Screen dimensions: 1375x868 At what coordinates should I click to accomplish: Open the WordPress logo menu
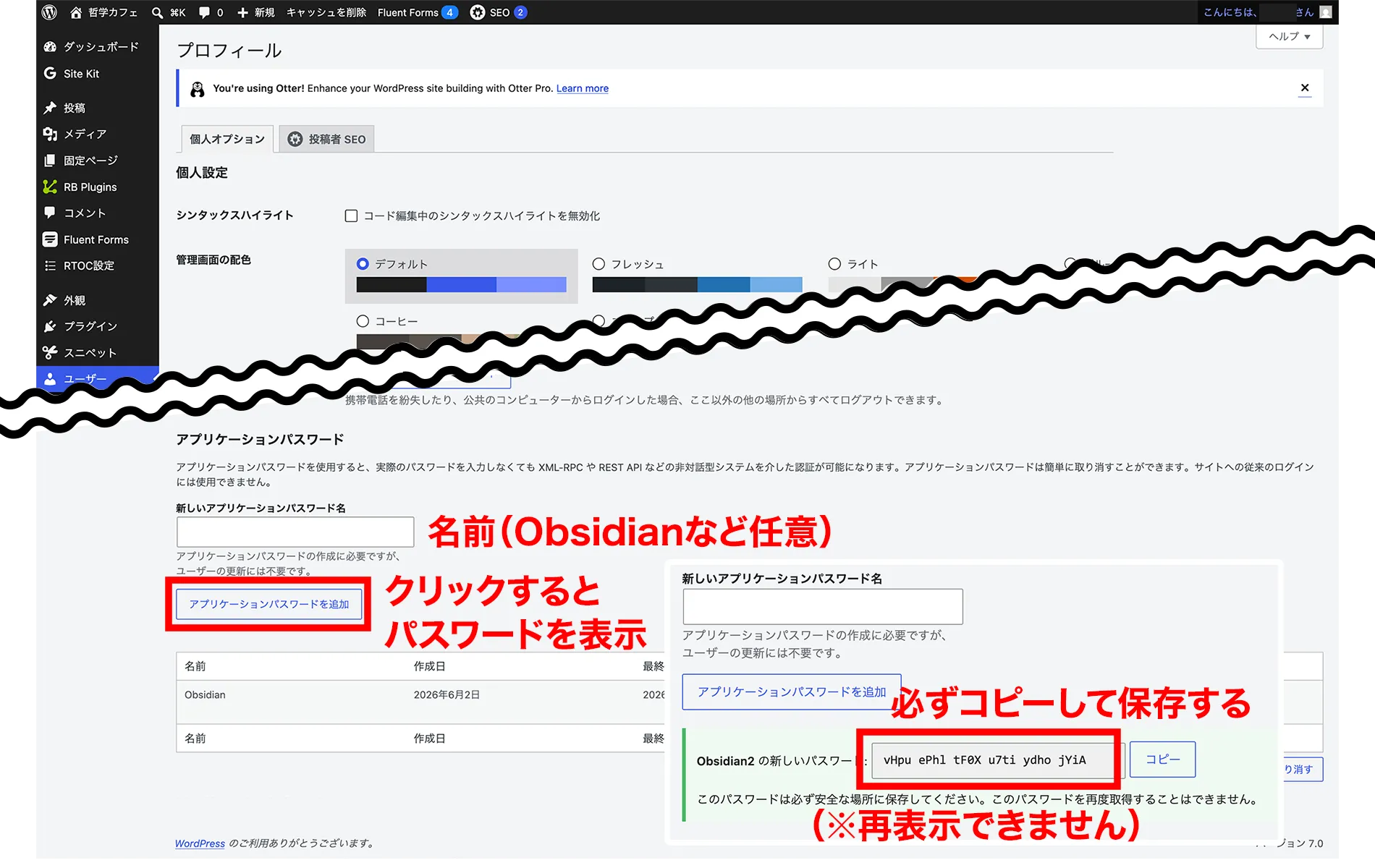[49, 12]
